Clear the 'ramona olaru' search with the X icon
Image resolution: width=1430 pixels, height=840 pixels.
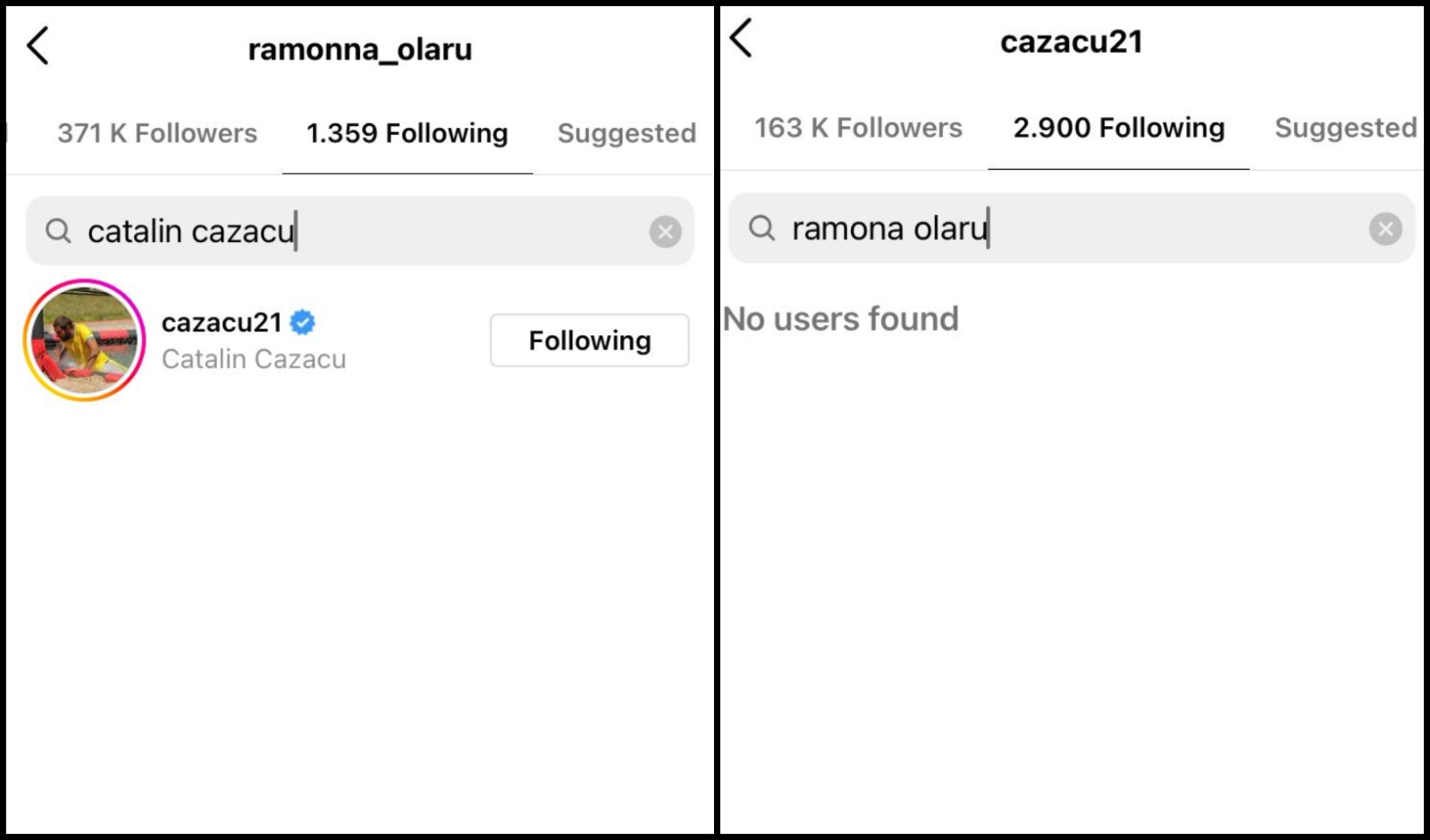pos(1385,229)
